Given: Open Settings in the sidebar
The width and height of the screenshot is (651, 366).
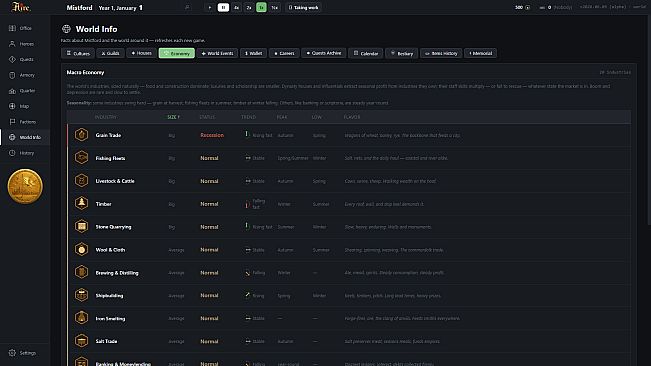Looking at the screenshot, I should click(23, 353).
